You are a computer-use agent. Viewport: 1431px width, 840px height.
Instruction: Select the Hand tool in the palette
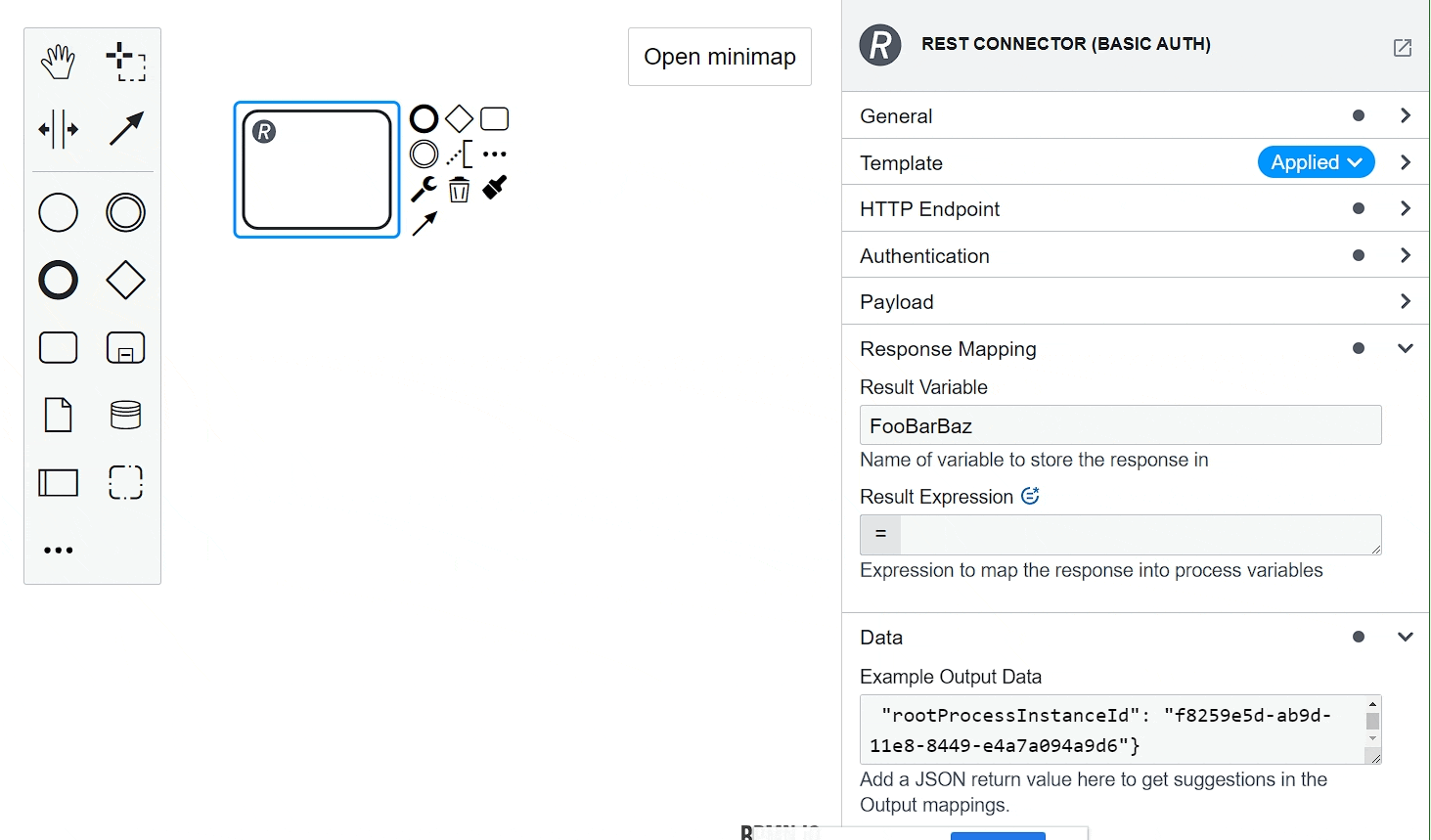(x=58, y=61)
